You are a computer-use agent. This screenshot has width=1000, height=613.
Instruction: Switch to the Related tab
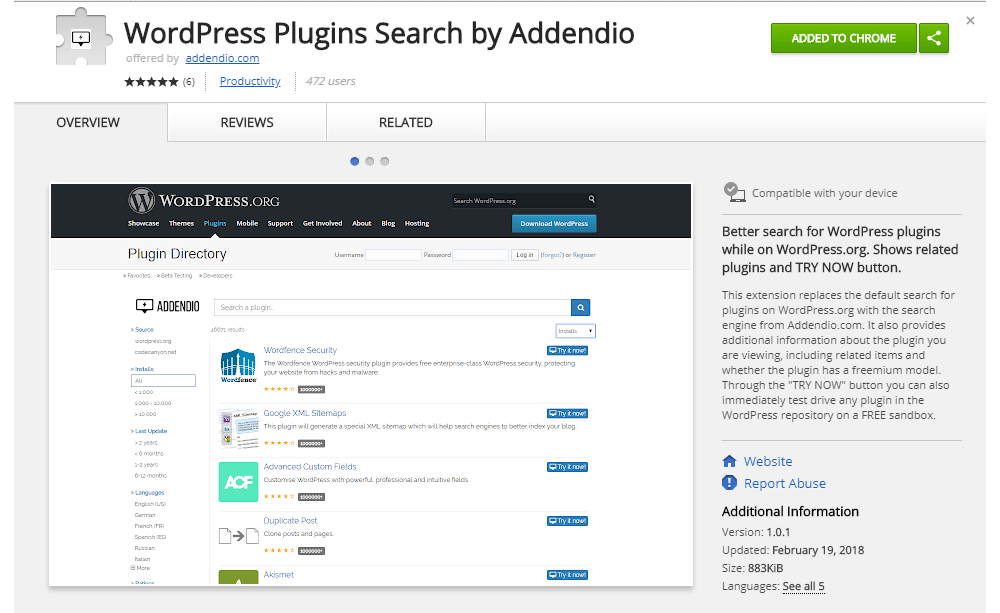pos(406,122)
